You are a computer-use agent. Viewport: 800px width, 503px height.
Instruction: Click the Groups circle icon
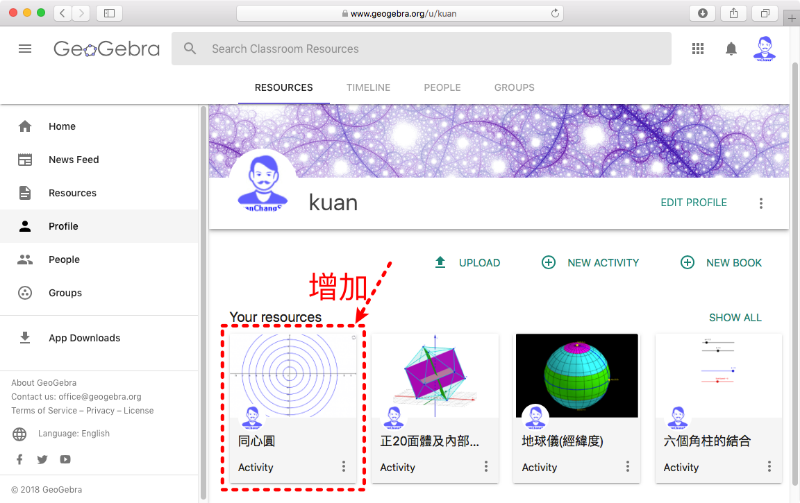coord(25,293)
